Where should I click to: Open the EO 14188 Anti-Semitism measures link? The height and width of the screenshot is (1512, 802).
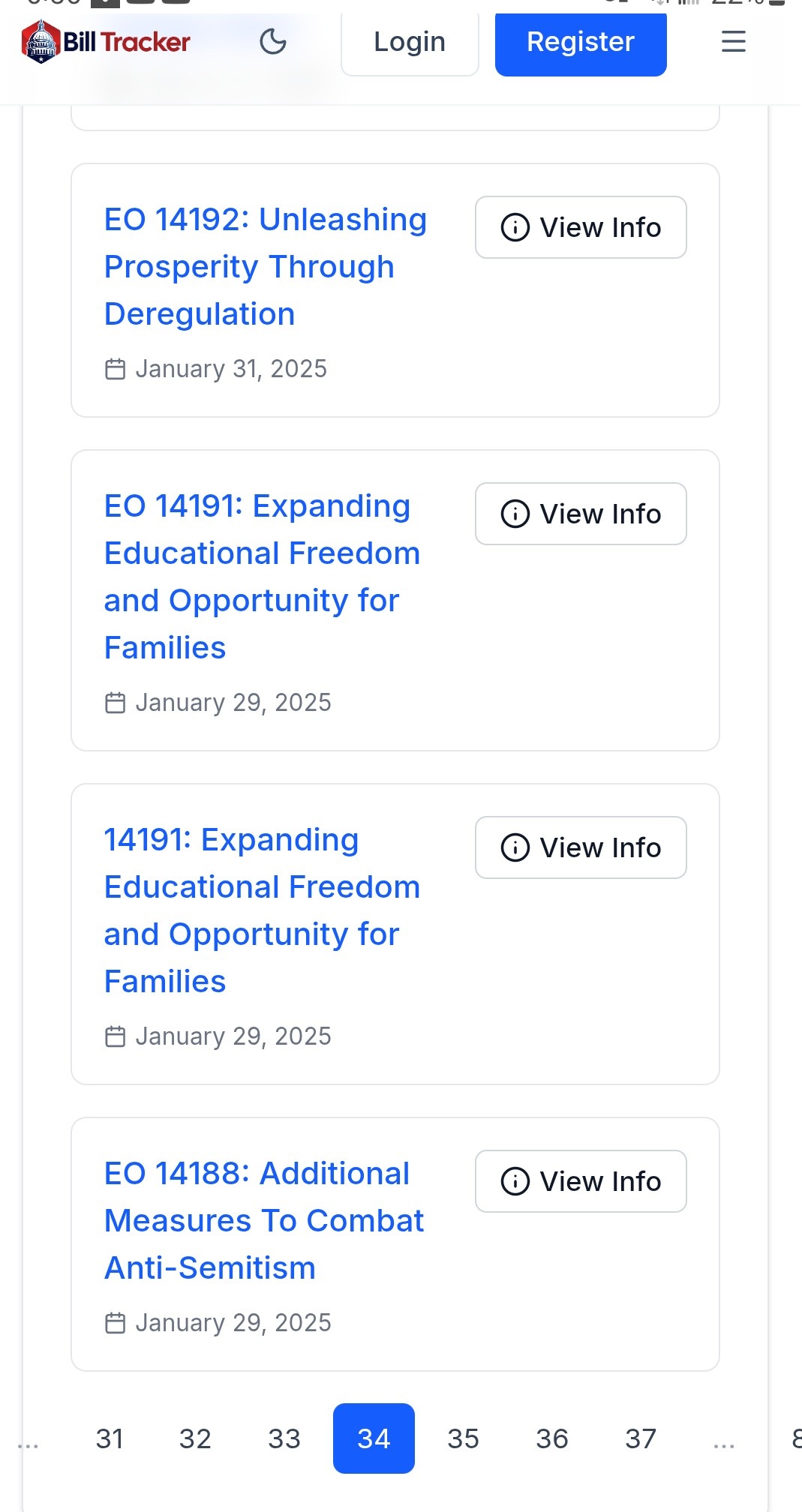point(263,1221)
